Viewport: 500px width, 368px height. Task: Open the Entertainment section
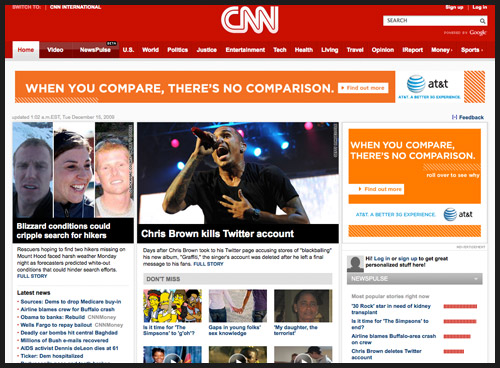[x=245, y=50]
